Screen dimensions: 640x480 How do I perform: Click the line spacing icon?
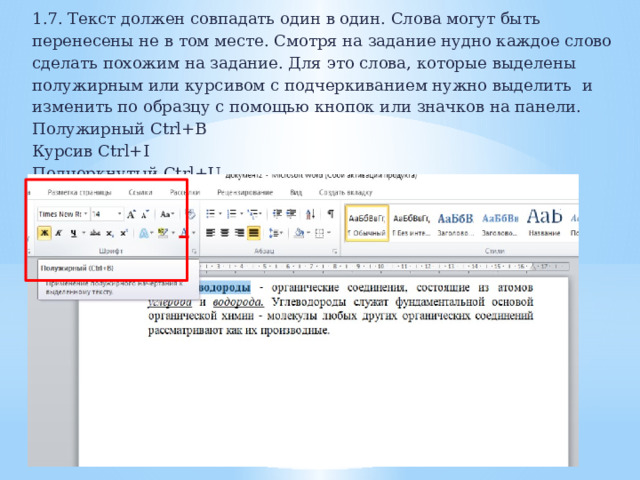[x=274, y=233]
